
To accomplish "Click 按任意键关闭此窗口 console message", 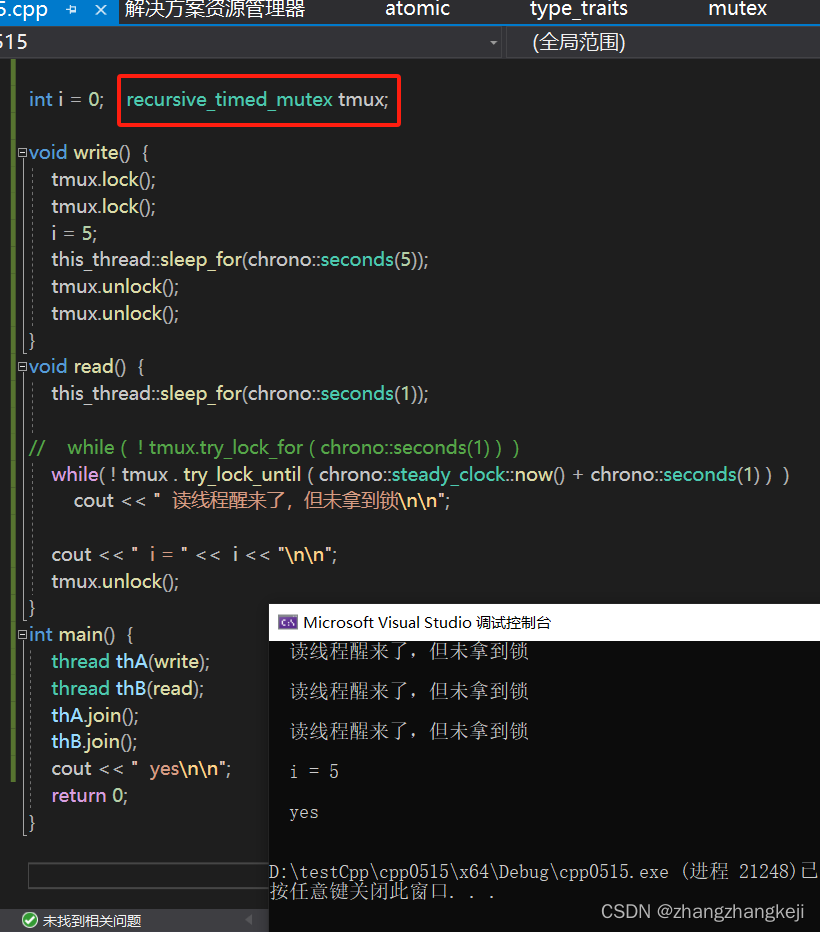I will [383, 891].
